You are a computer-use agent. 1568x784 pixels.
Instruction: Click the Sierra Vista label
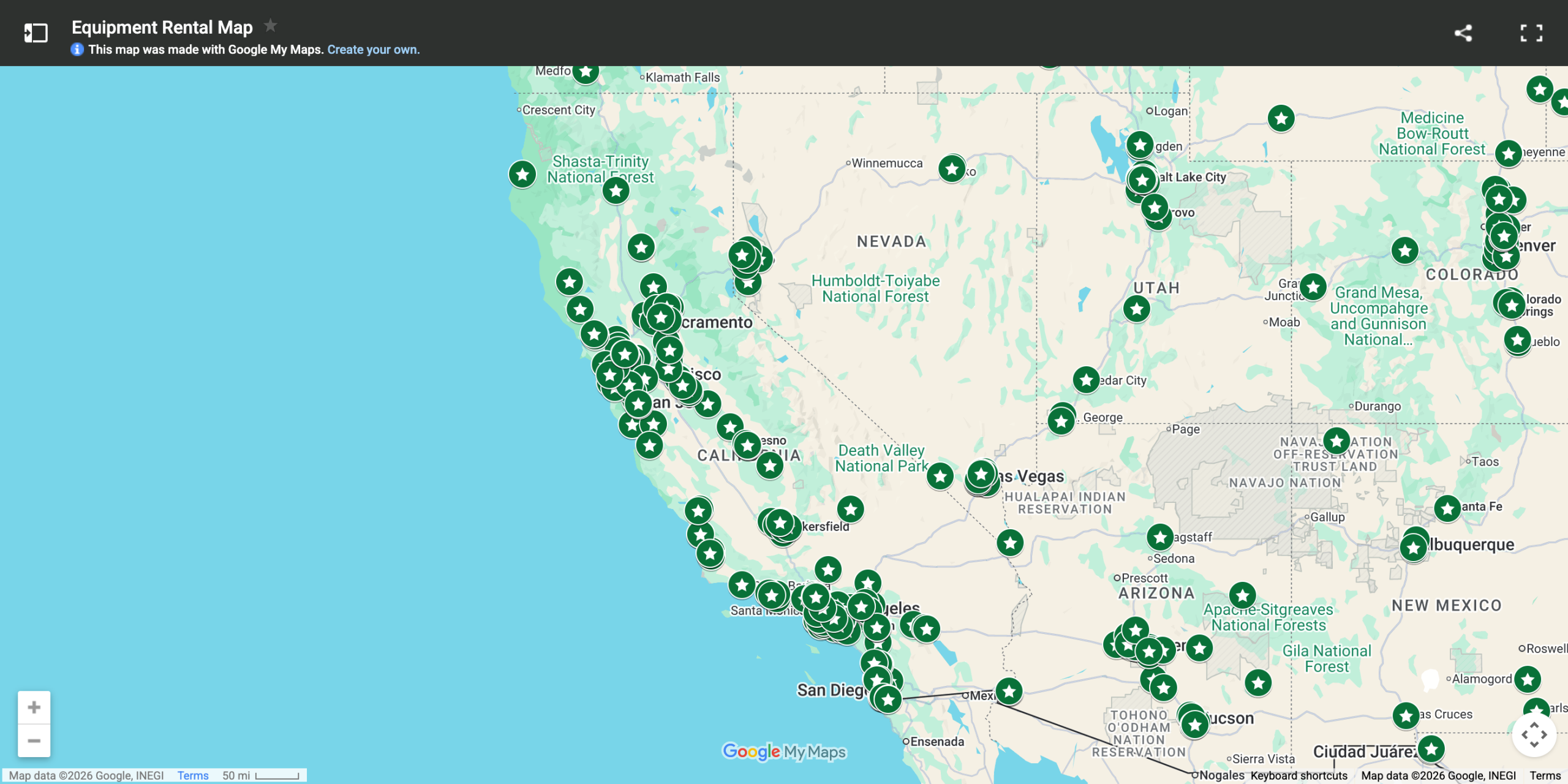pyautogui.click(x=1264, y=759)
